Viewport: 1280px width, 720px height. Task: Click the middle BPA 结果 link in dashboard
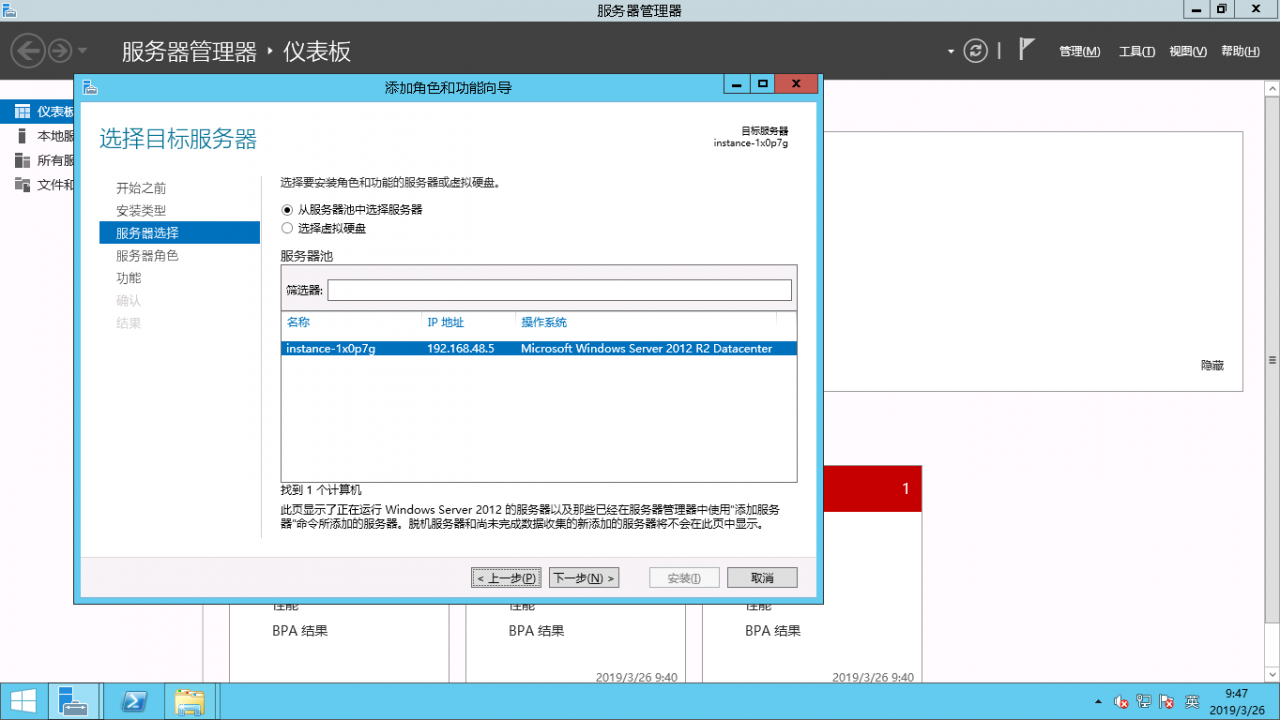(536, 631)
